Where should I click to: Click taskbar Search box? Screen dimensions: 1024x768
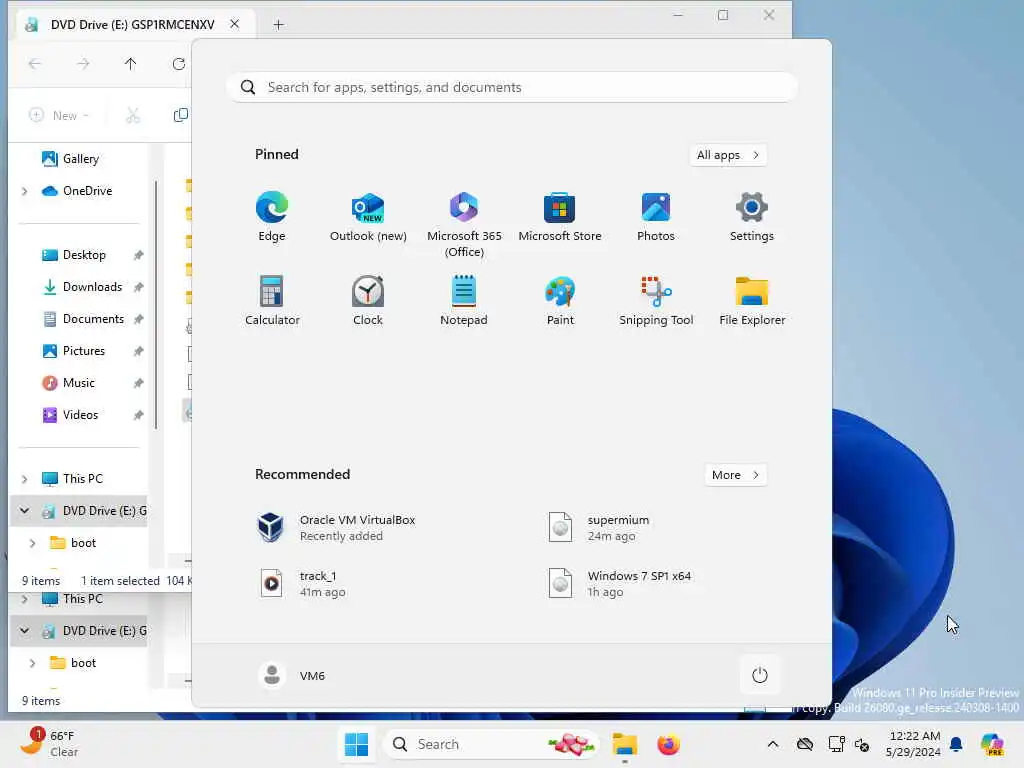(x=490, y=744)
